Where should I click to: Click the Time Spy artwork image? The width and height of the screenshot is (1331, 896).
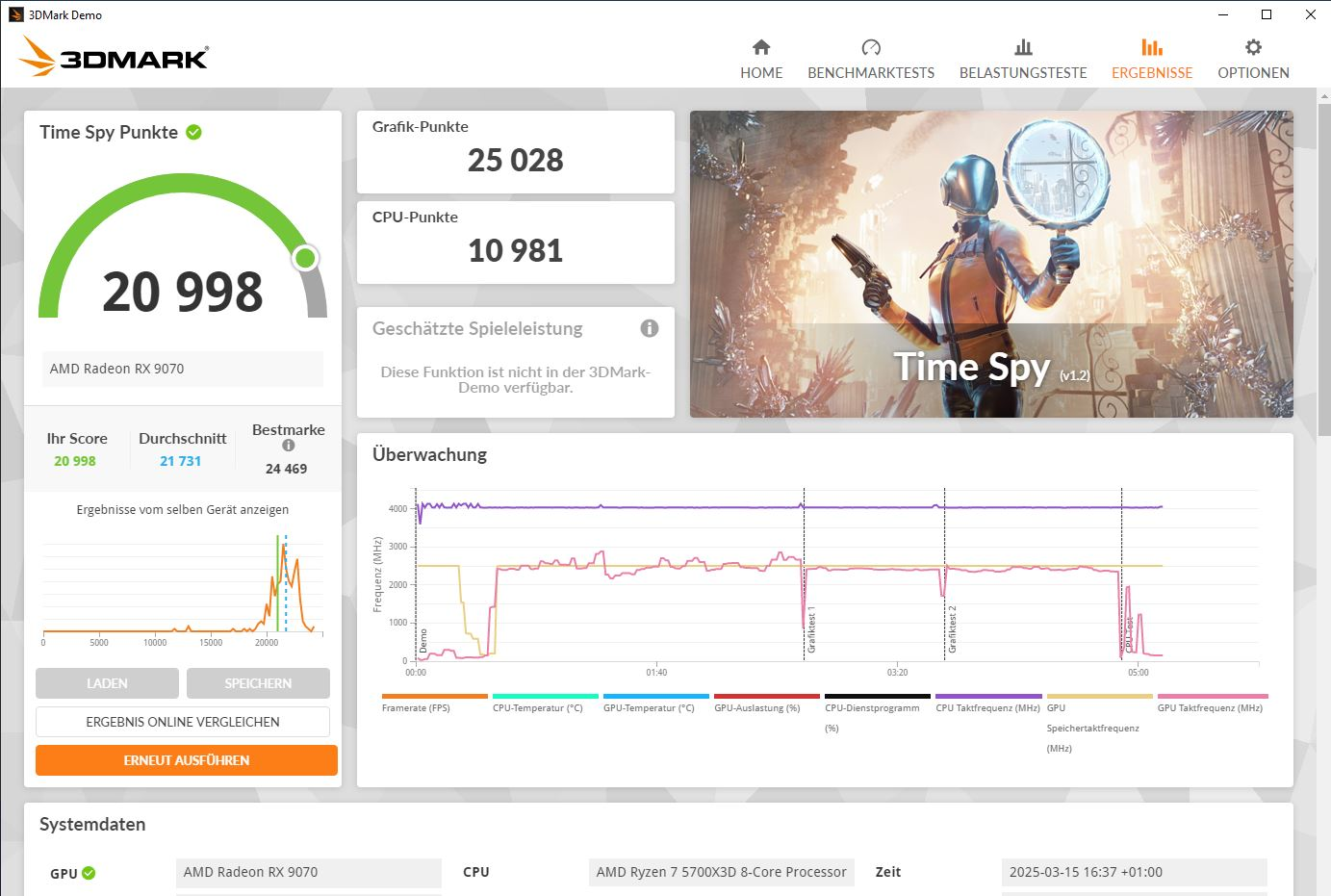point(991,264)
